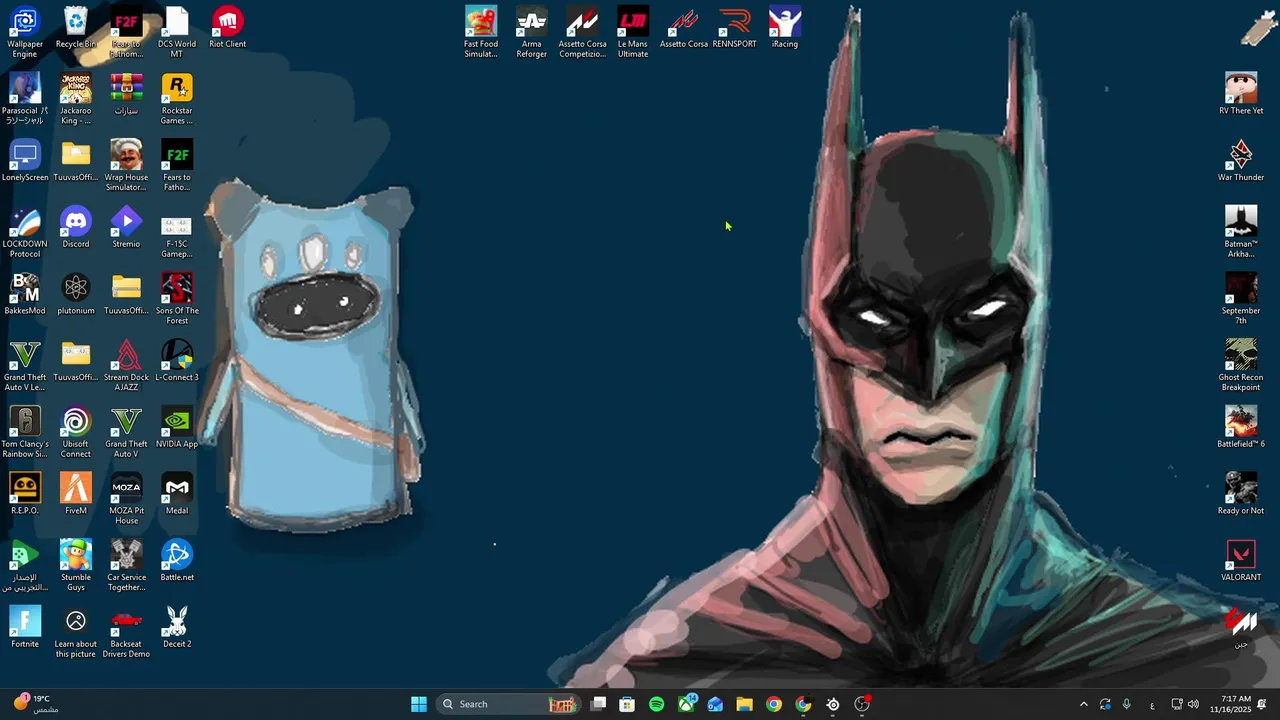This screenshot has height=720, width=1280.
Task: Open Batman Arkham game shortcut
Action: [x=1241, y=233]
